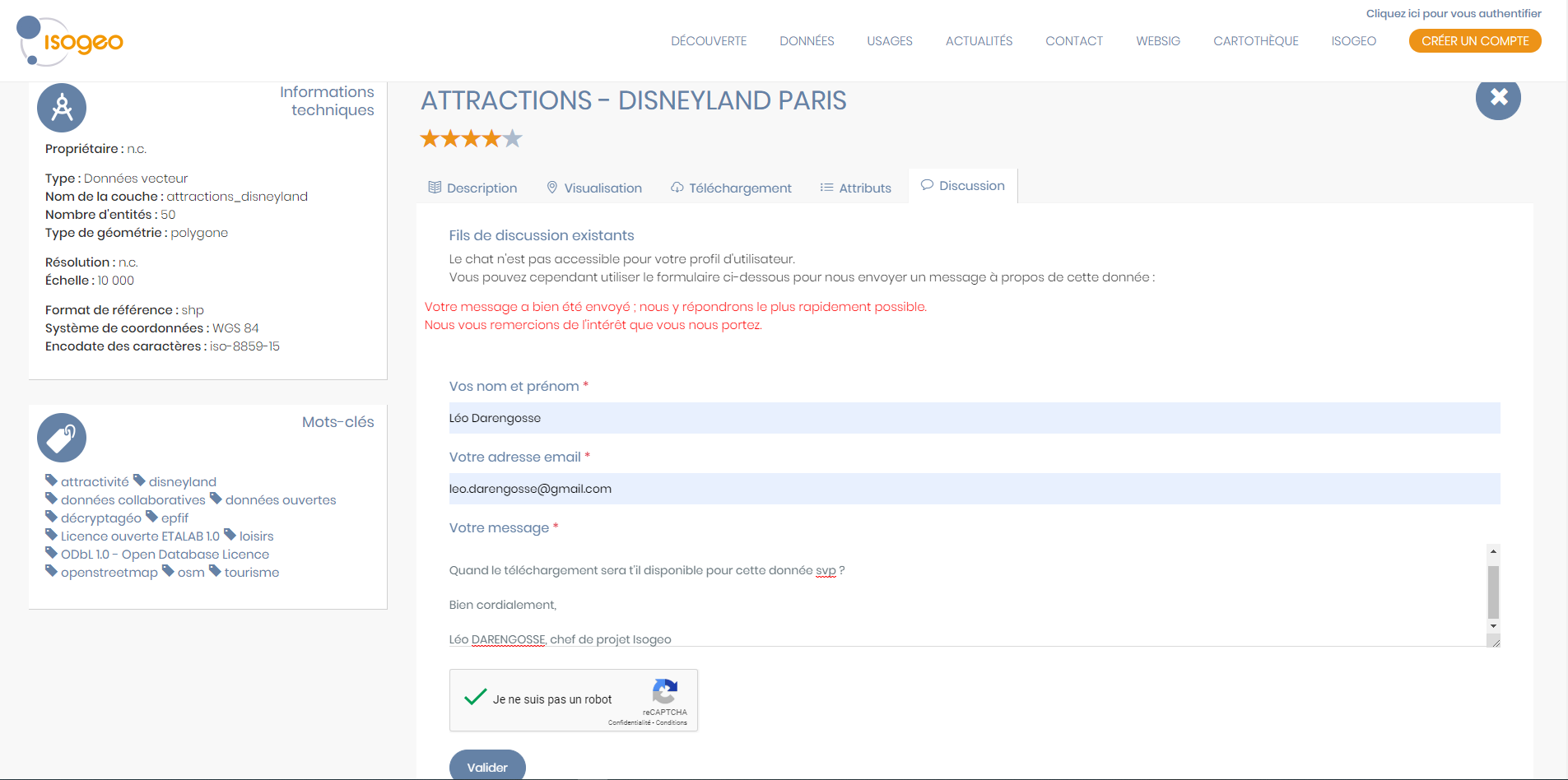Open the décryptagéo keyword link
This screenshot has height=780, width=1568.
(x=101, y=518)
